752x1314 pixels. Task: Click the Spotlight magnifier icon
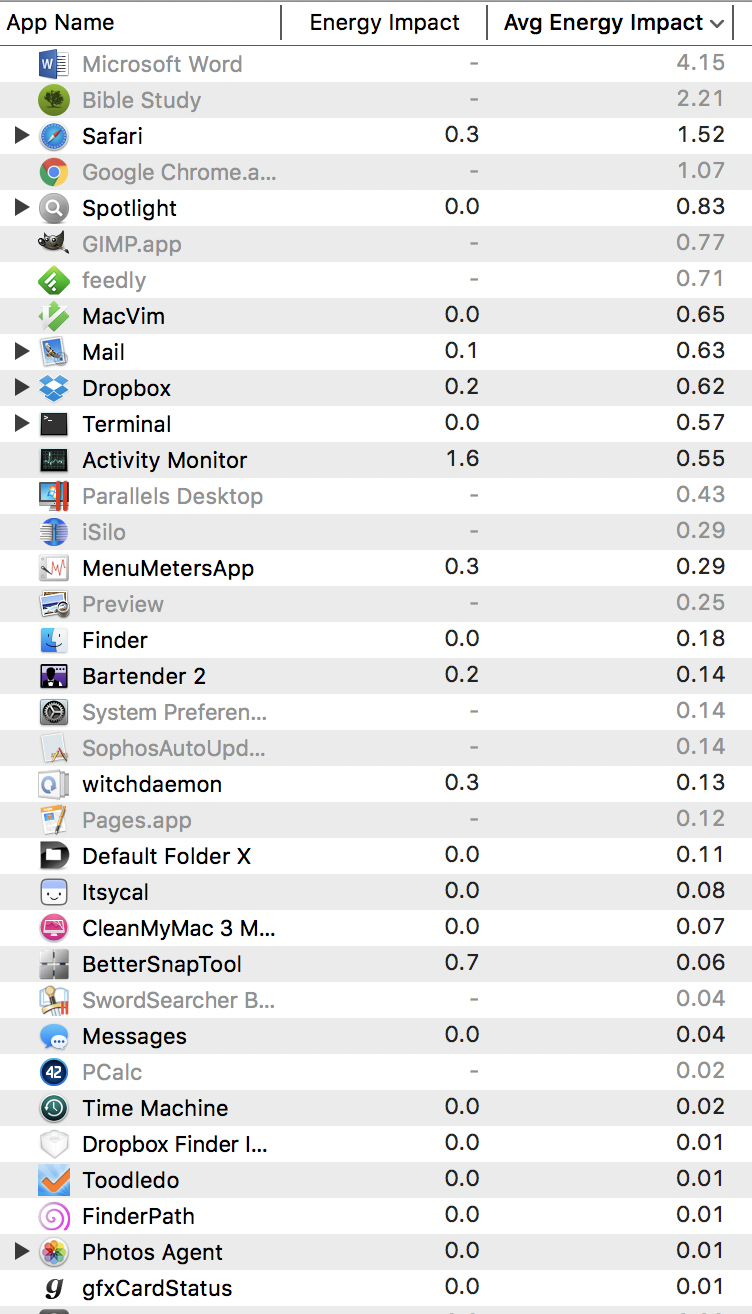coord(53,209)
